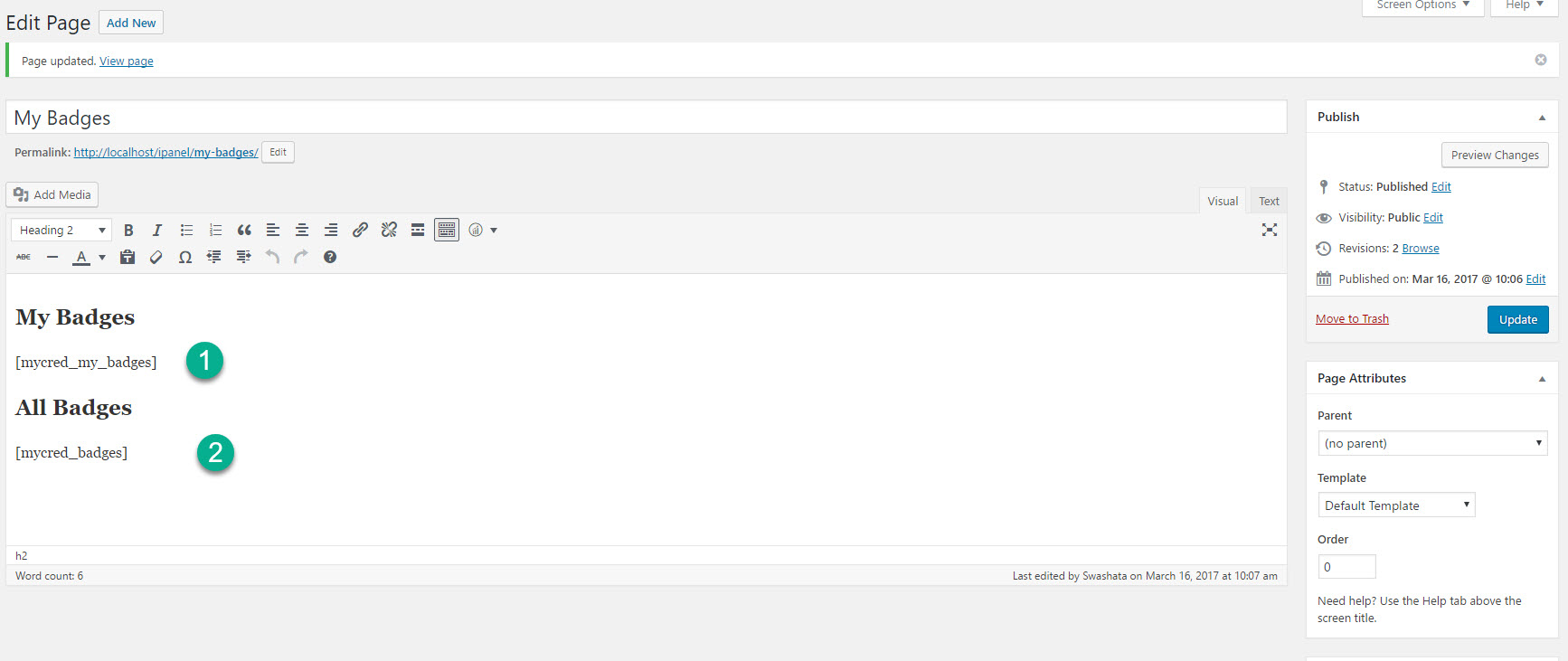The width and height of the screenshot is (1568, 661).
Task: Insert a blockquote
Action: 244,231
